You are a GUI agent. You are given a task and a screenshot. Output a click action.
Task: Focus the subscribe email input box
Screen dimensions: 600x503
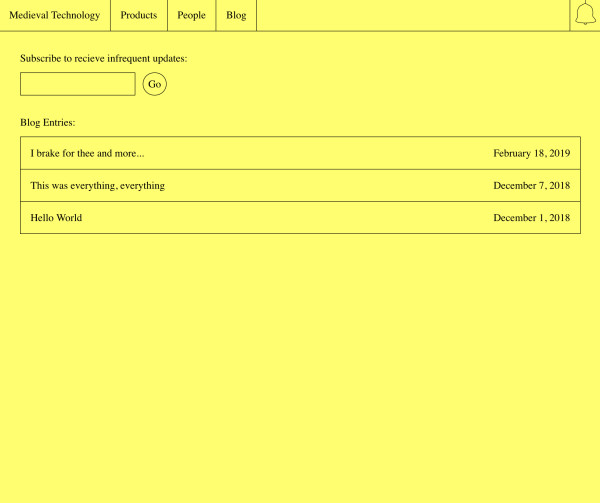coord(77,84)
